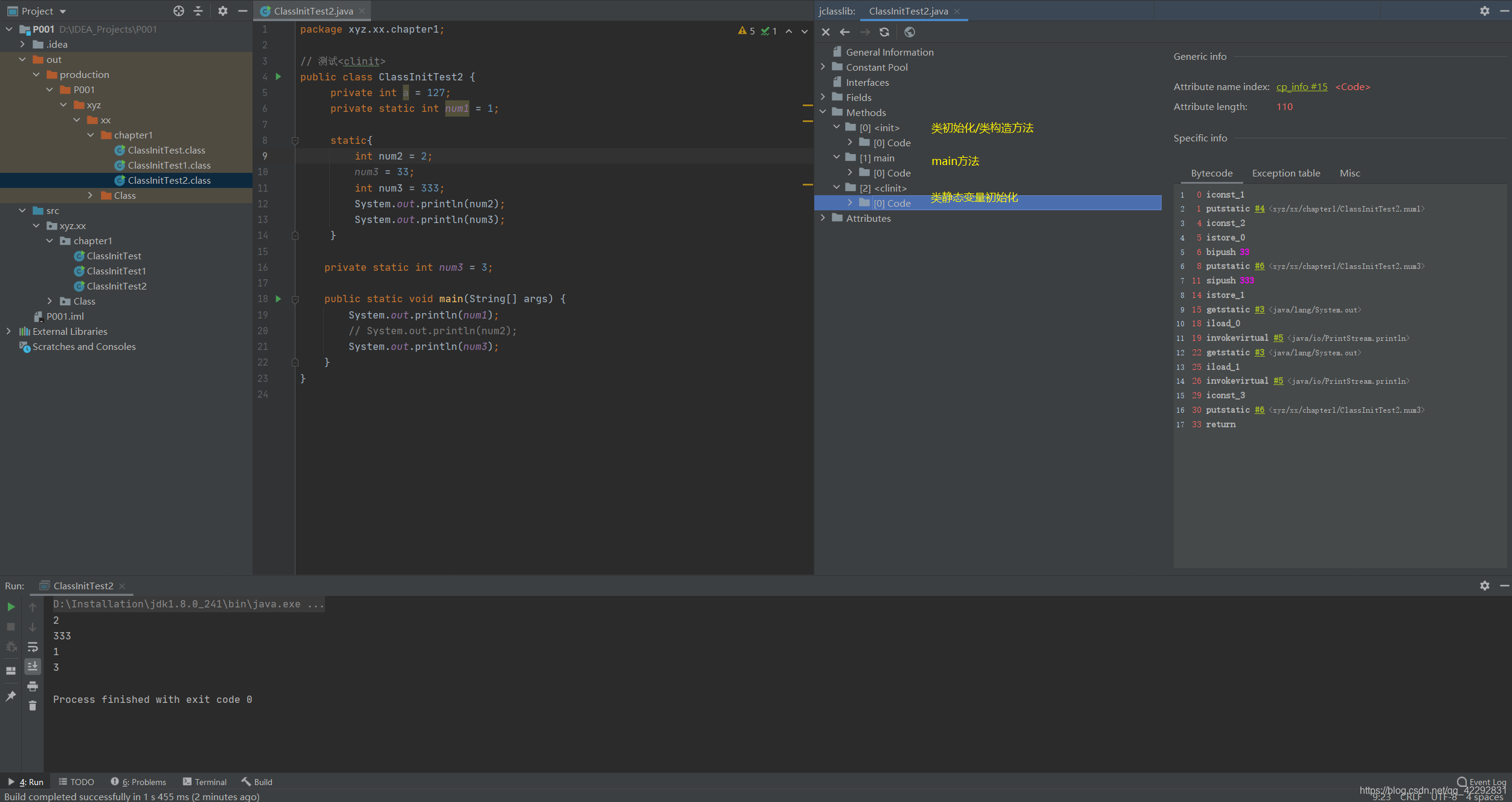Click the print icon in Run panel

[33, 686]
